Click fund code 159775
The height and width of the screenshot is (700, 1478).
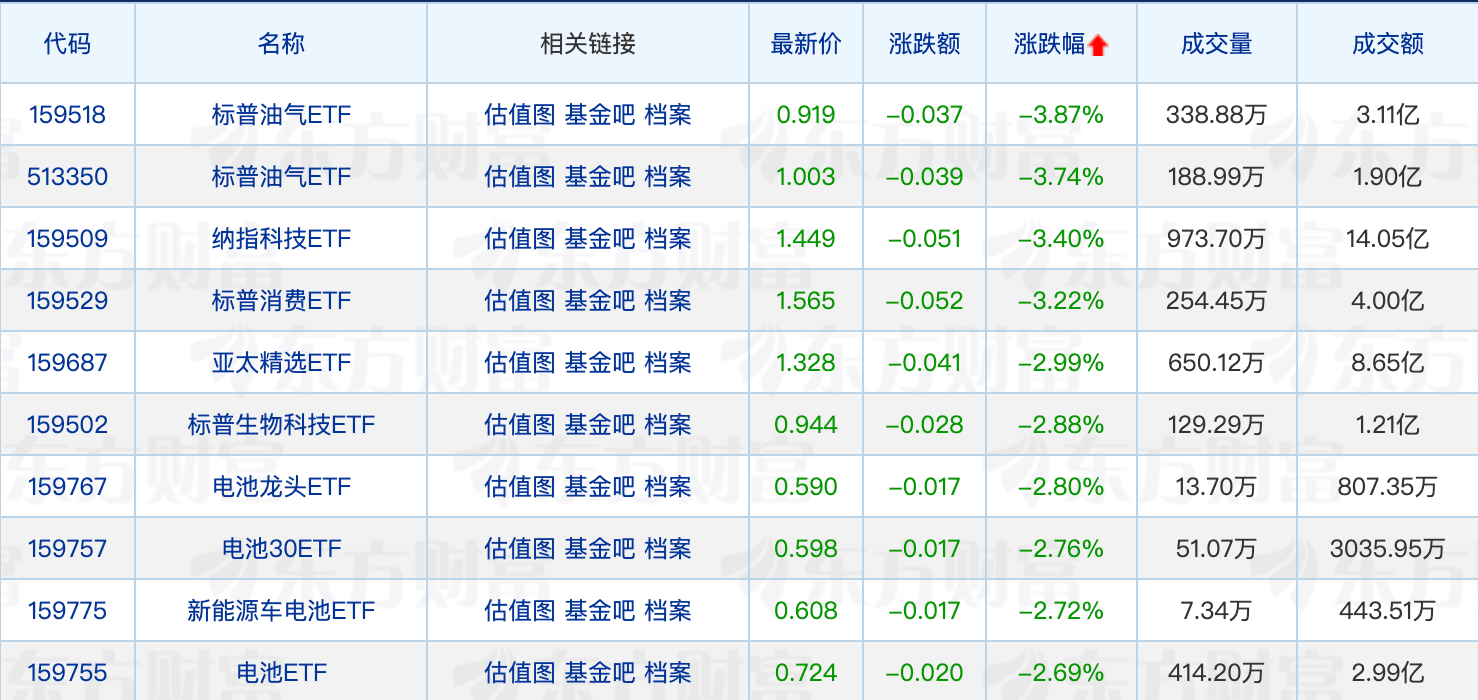tap(67, 611)
